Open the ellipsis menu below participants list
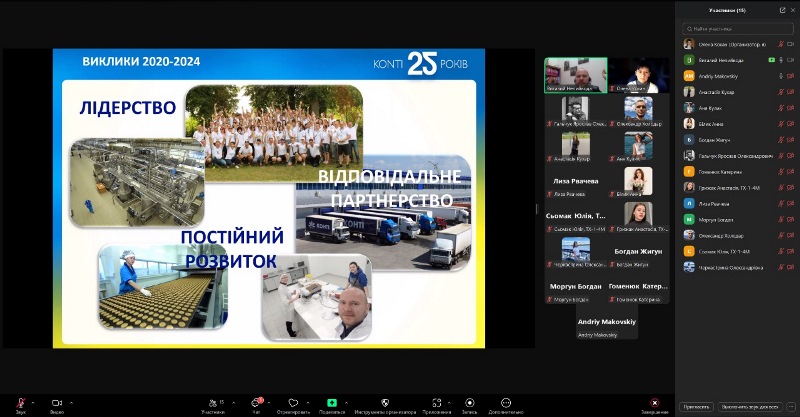Viewport: 800px width, 417px height. click(x=790, y=407)
